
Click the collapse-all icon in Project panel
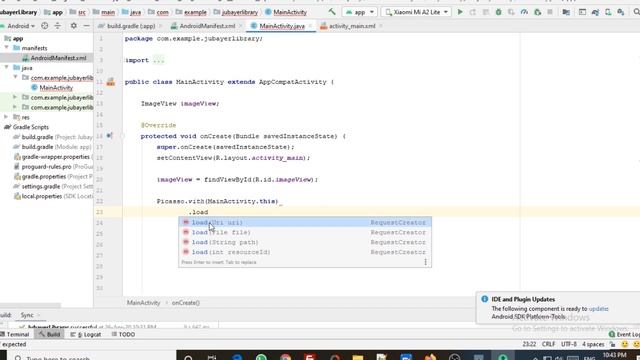(58, 26)
